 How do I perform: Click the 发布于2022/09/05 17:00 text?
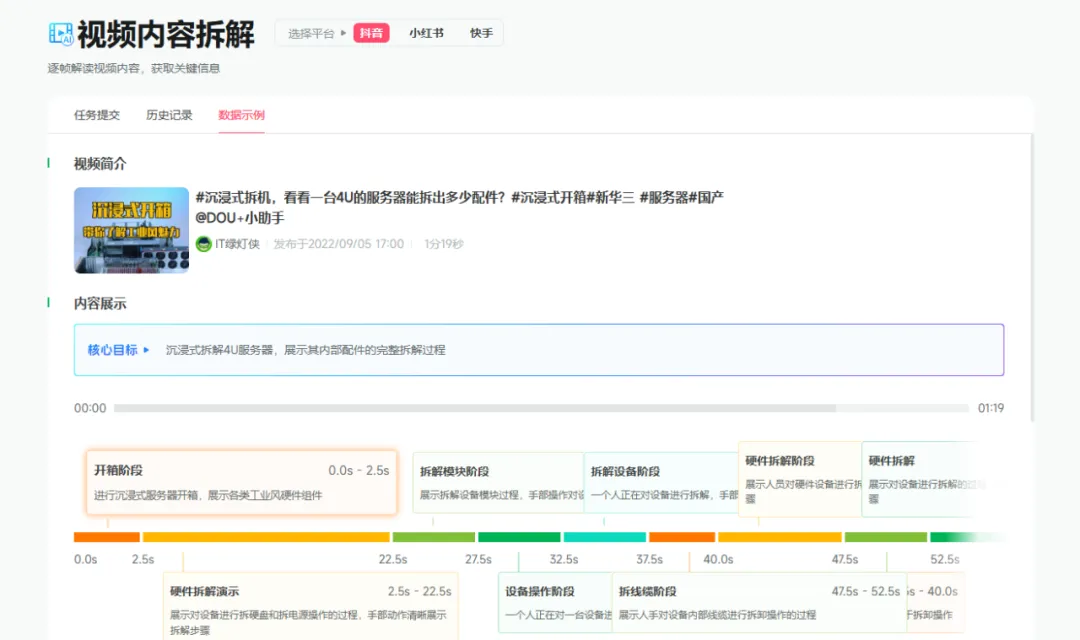[338, 244]
